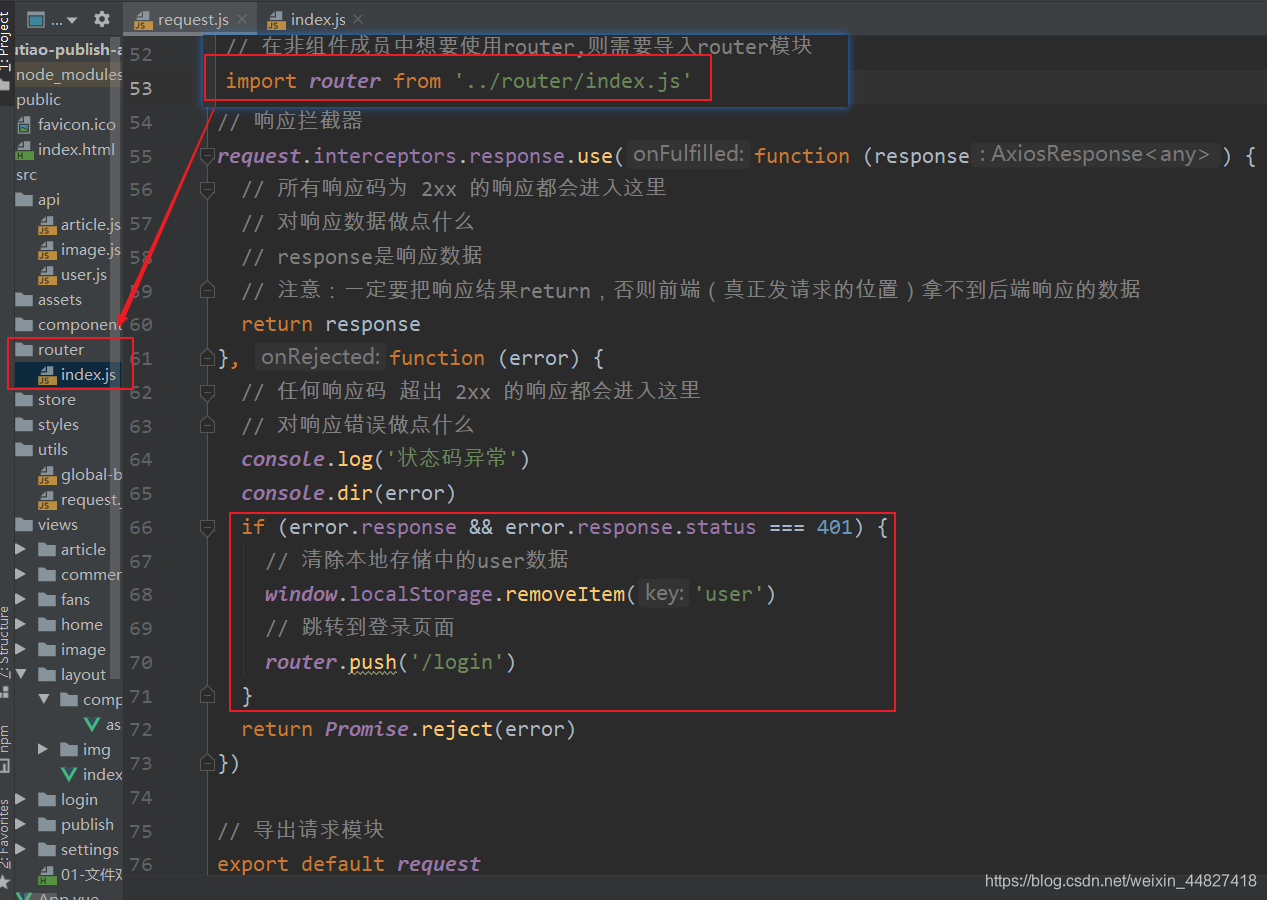
Task: Switch to the request.js editor tab
Action: click(x=193, y=19)
